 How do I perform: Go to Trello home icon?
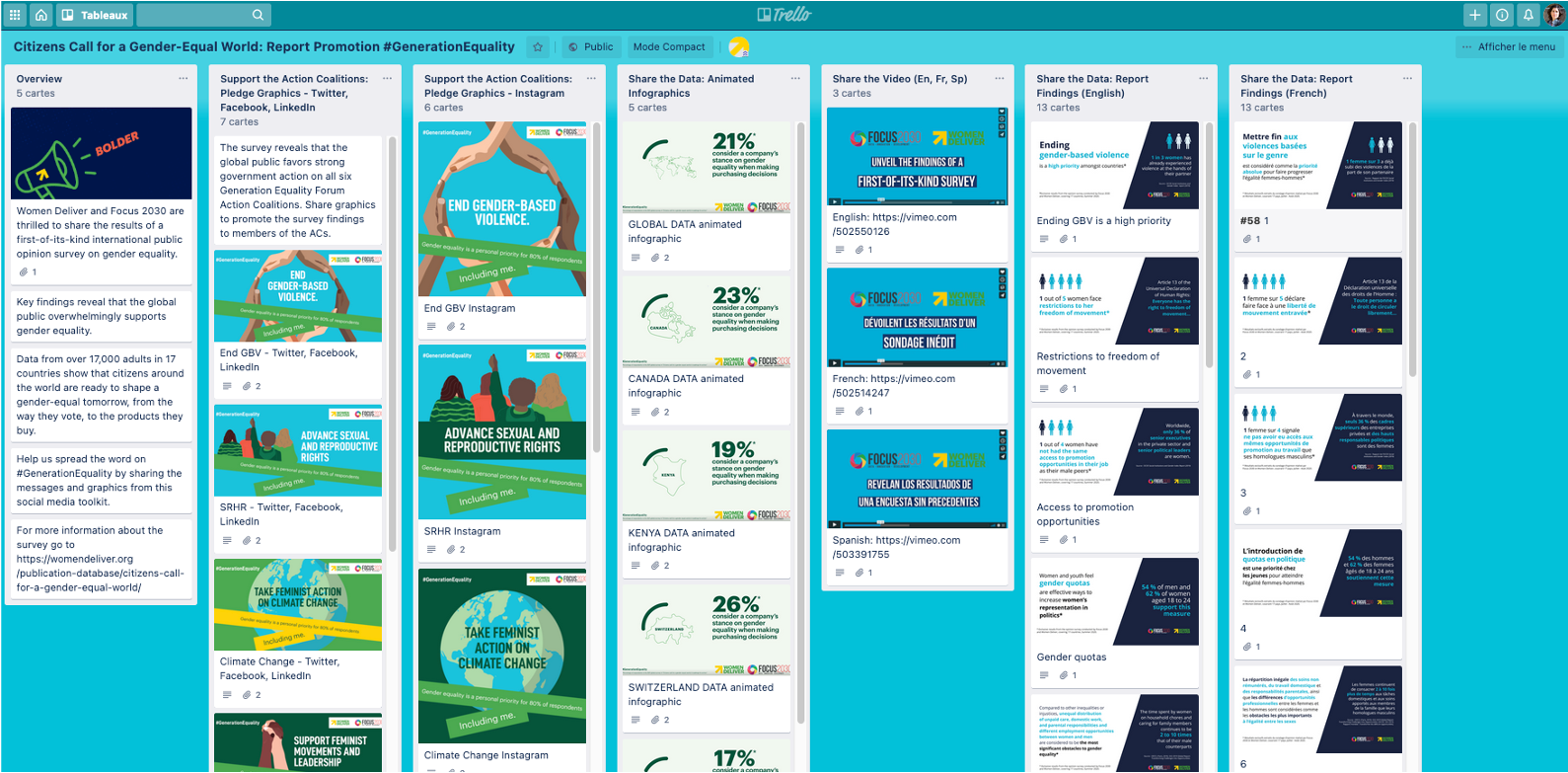[x=41, y=15]
